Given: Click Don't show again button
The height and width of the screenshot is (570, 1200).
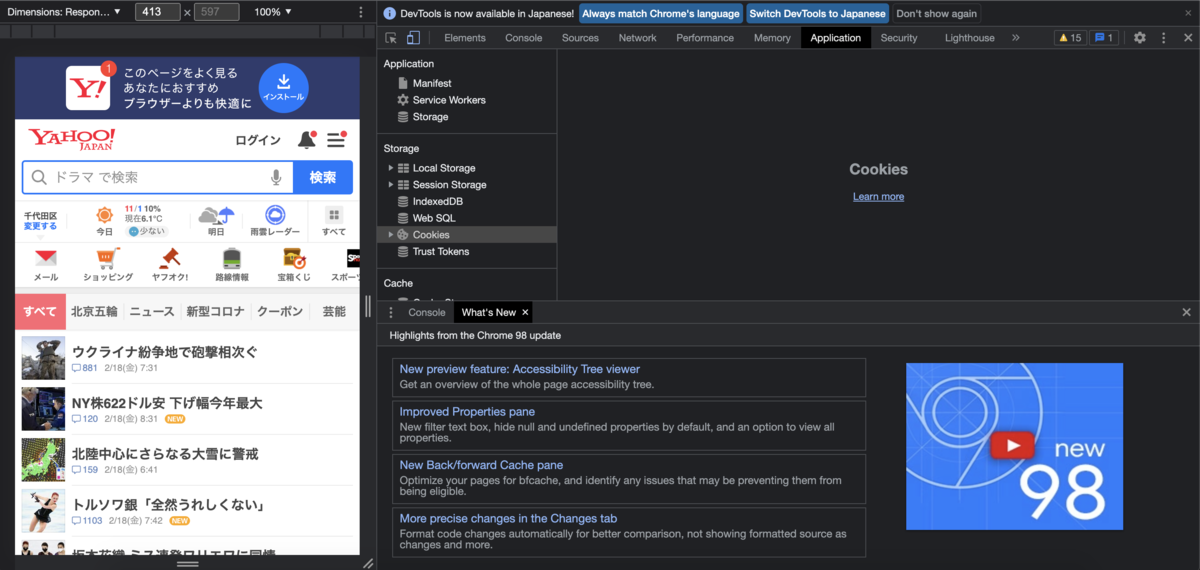Looking at the screenshot, I should pyautogui.click(x=935, y=14).
